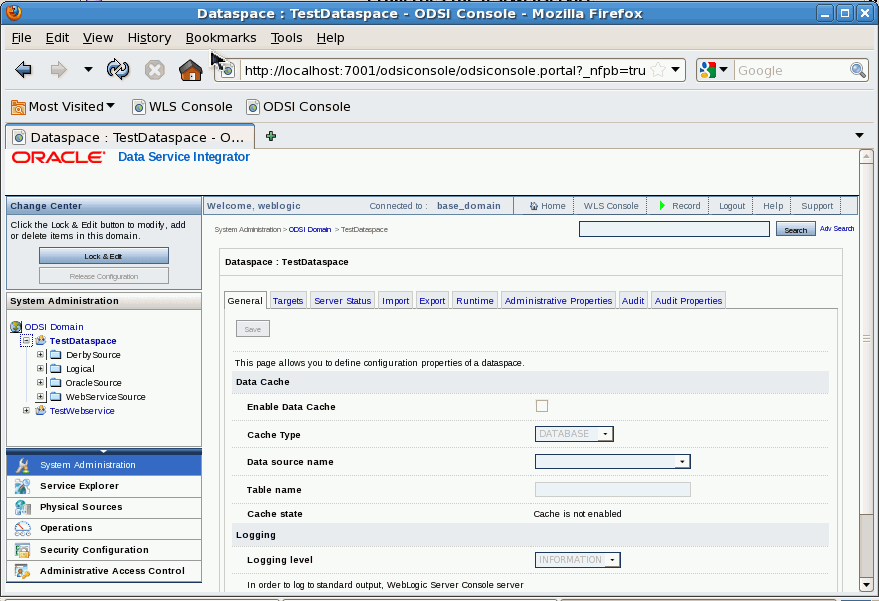The height and width of the screenshot is (601, 879).
Task: Open the WLS Console bookmark
Action: (x=182, y=107)
